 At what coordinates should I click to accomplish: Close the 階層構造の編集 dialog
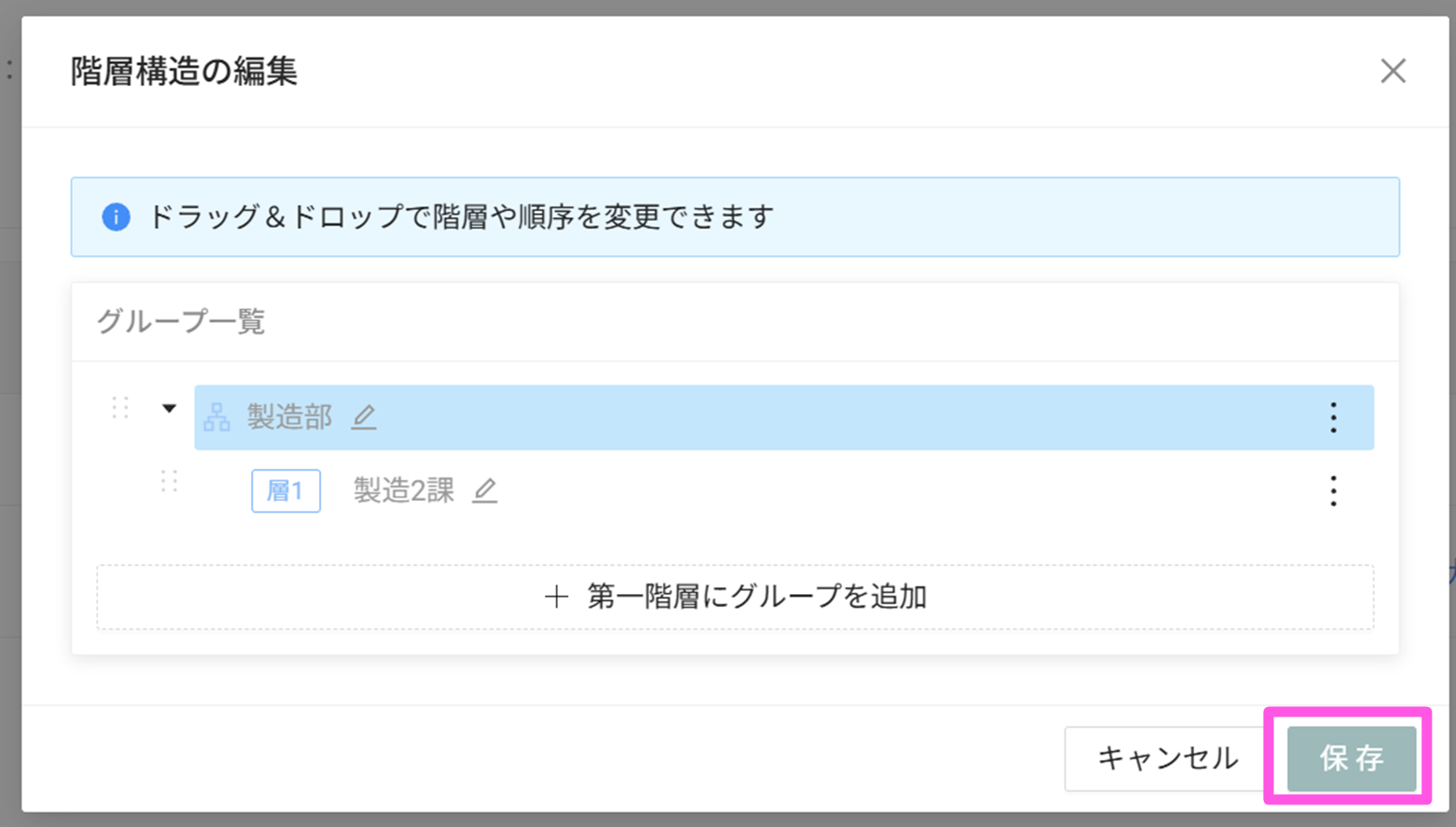coord(1393,71)
